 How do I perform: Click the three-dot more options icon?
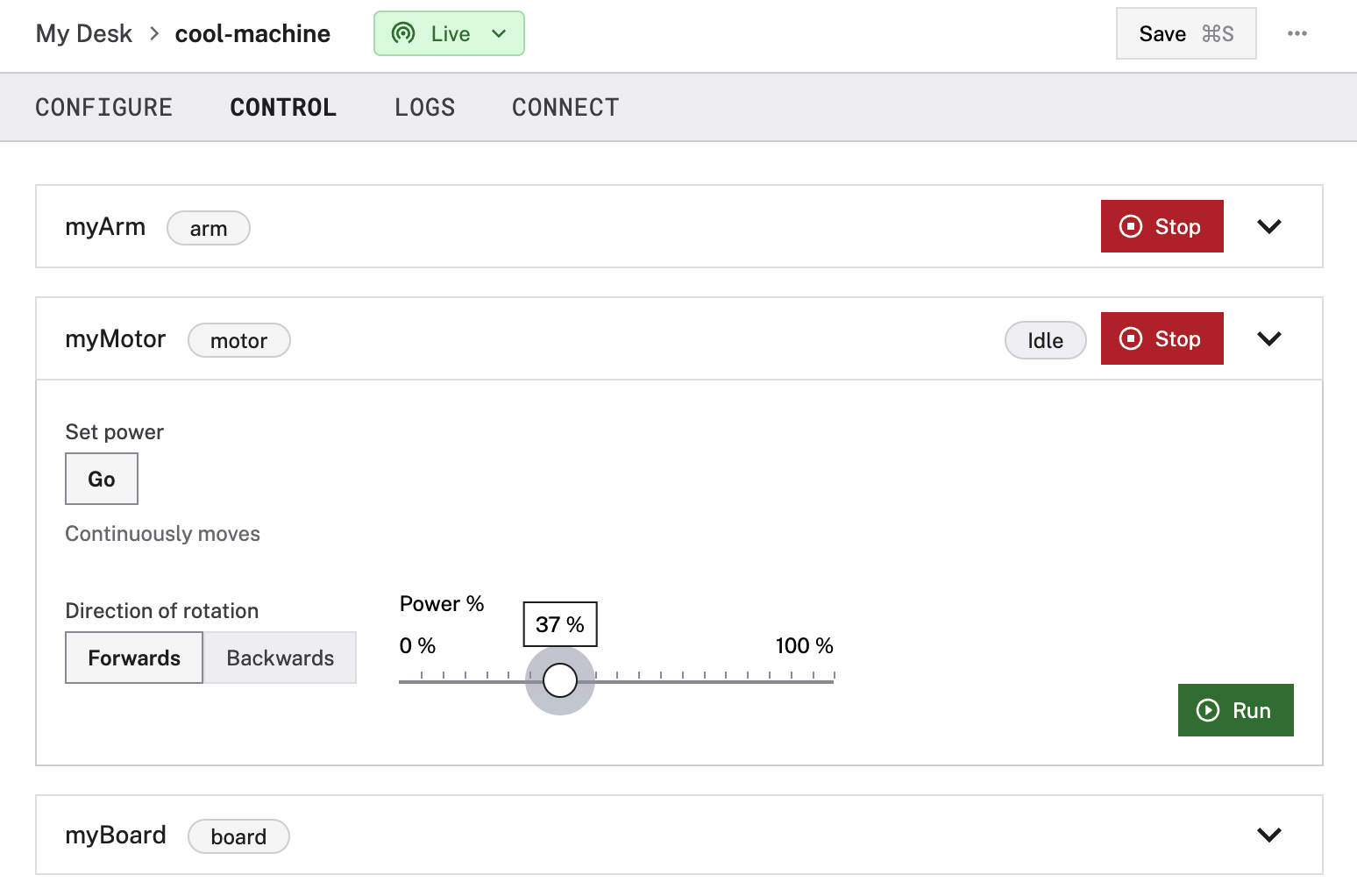click(1297, 33)
